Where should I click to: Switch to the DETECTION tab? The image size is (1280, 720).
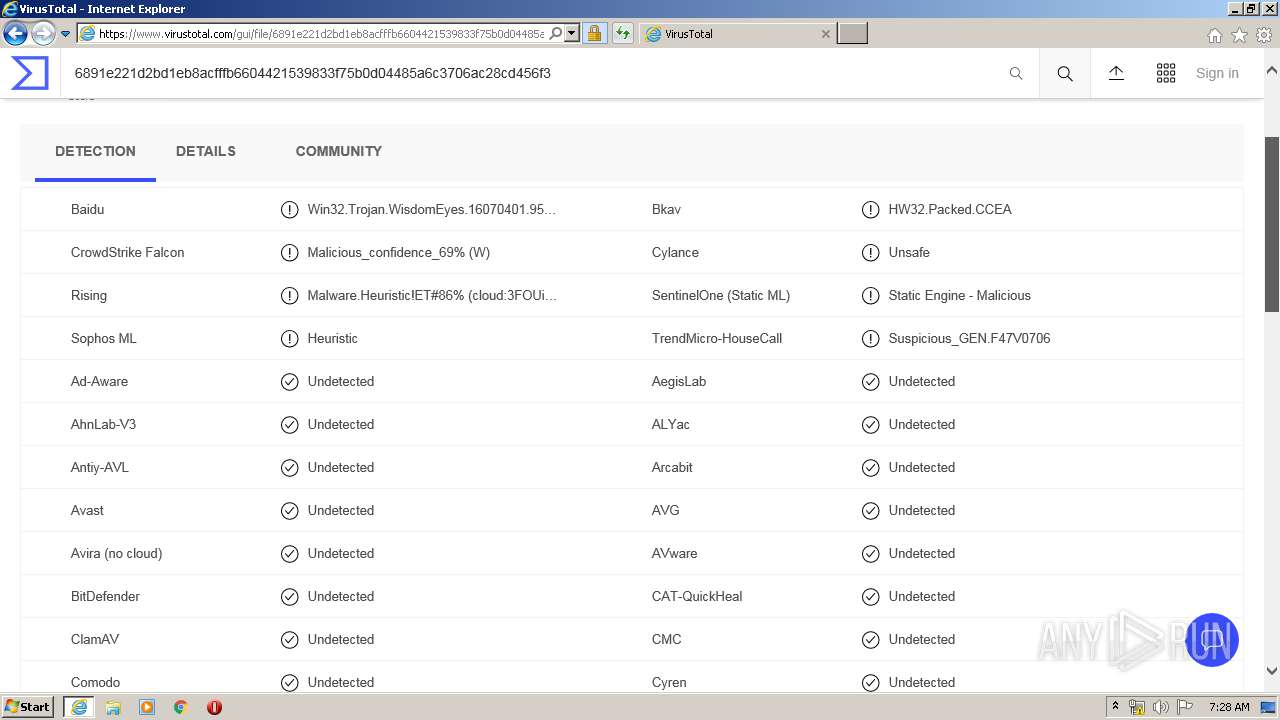click(95, 152)
